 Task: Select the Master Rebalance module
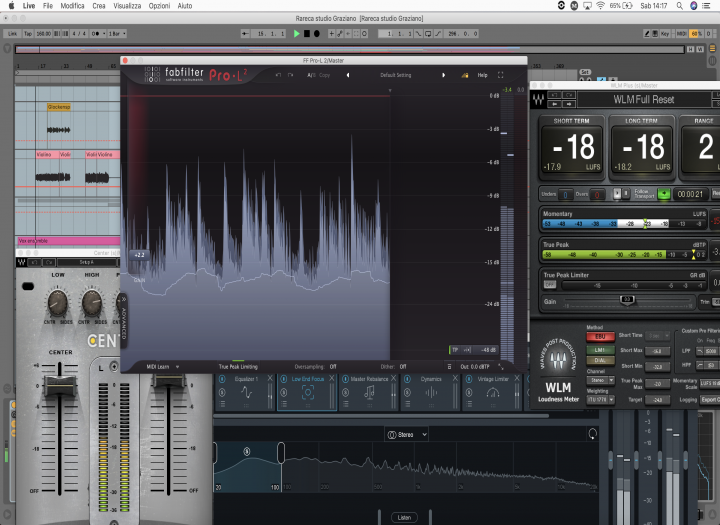369,393
